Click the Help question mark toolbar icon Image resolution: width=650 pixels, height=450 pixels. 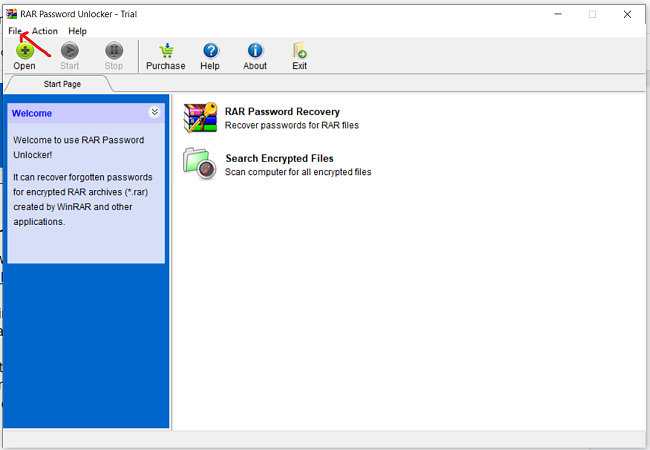(211, 51)
